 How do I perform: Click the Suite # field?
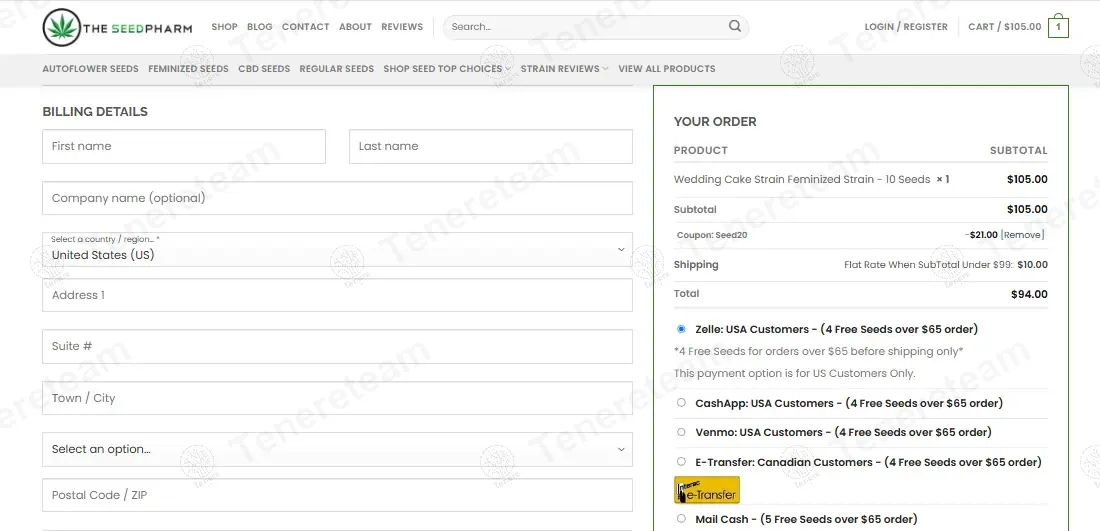click(337, 347)
